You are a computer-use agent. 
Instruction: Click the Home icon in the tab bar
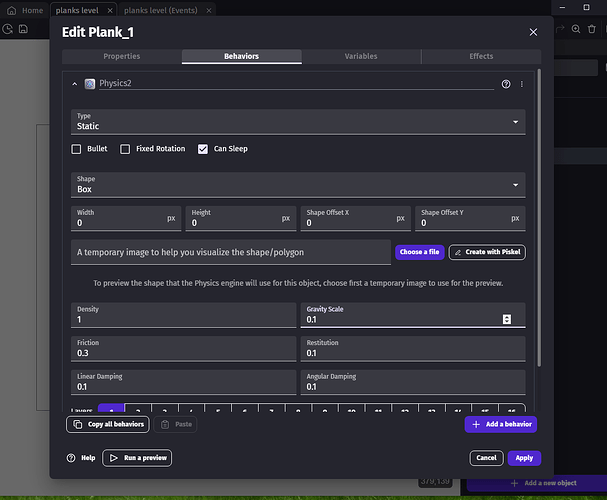pos(12,10)
